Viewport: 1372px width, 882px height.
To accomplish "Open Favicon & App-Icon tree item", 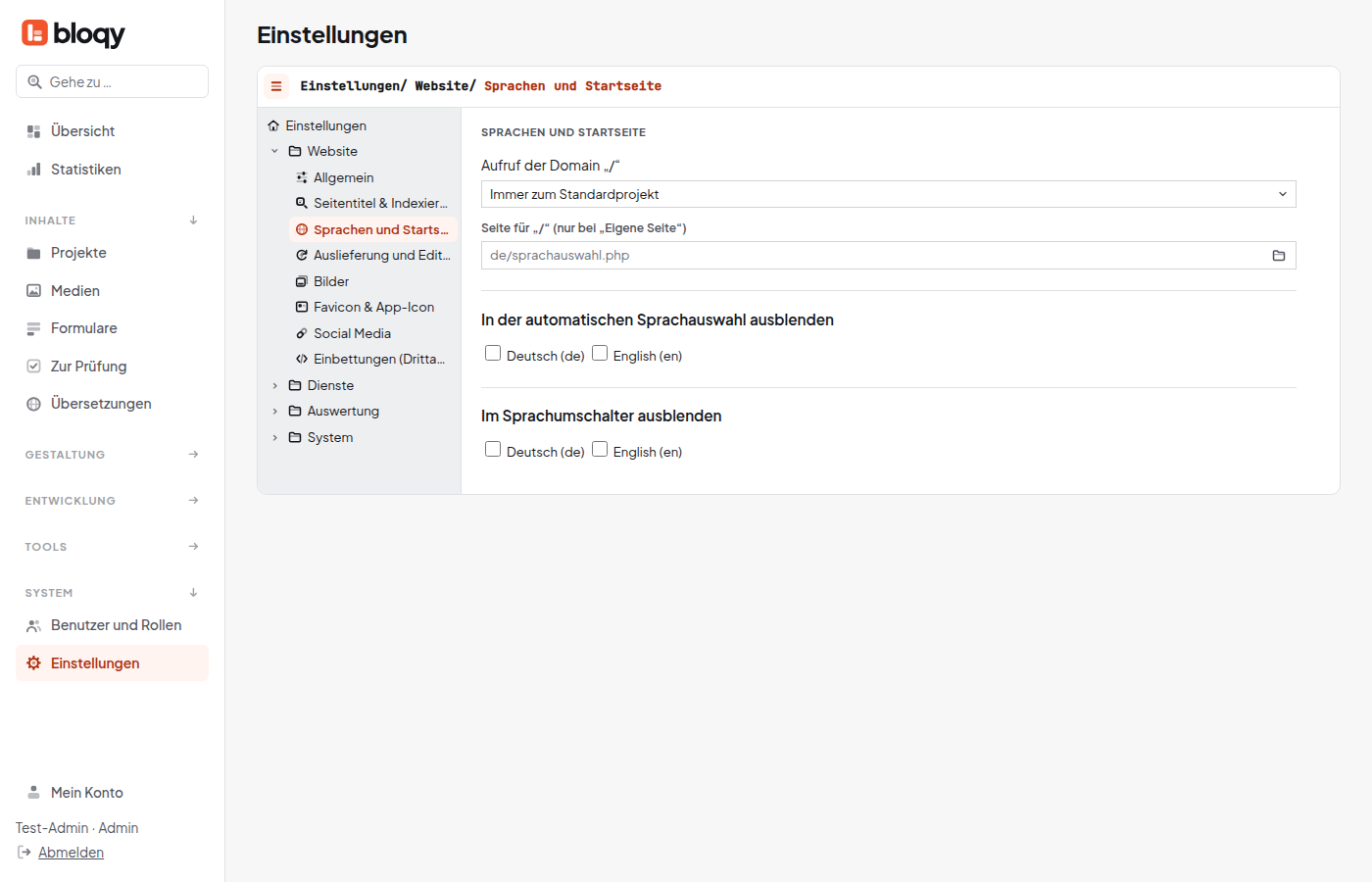I will coord(373,307).
